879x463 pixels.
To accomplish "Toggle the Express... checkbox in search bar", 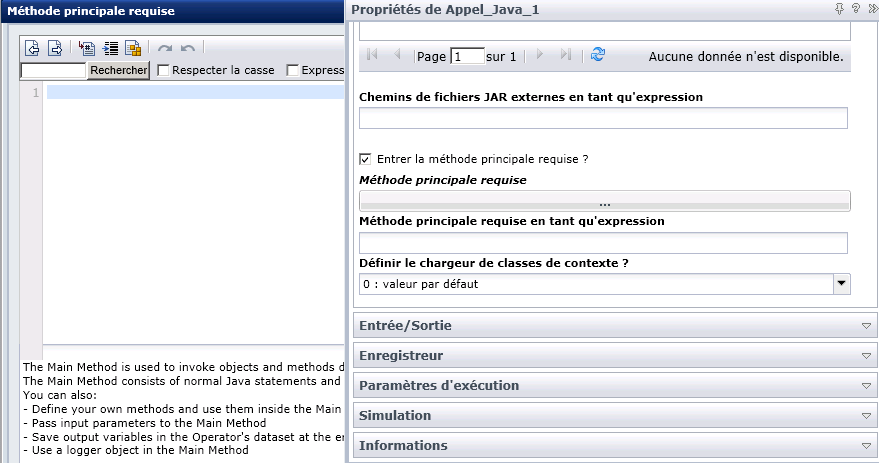I will click(x=292, y=70).
